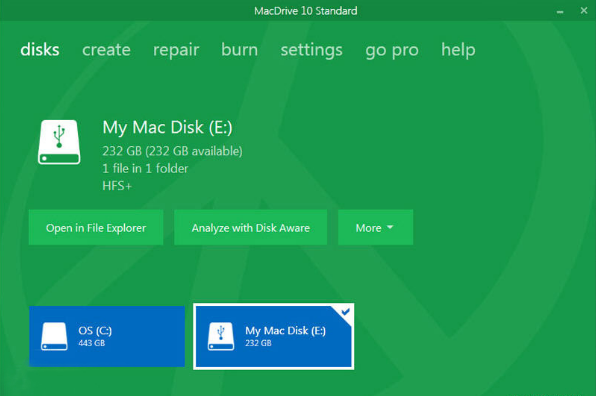Screen dimensions: 596x396
Task: Click the 232 GB available text
Action: pos(172,151)
